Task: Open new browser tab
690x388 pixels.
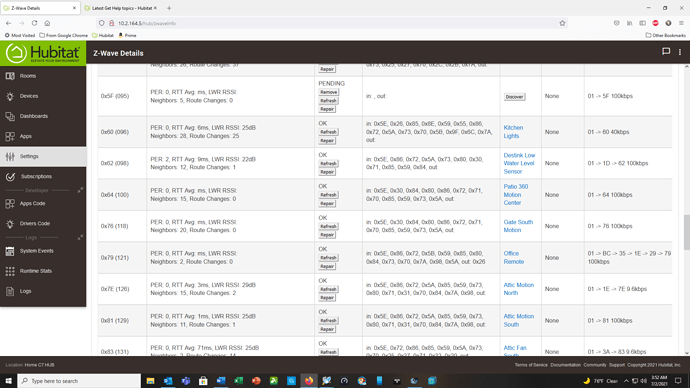Action: tap(169, 8)
